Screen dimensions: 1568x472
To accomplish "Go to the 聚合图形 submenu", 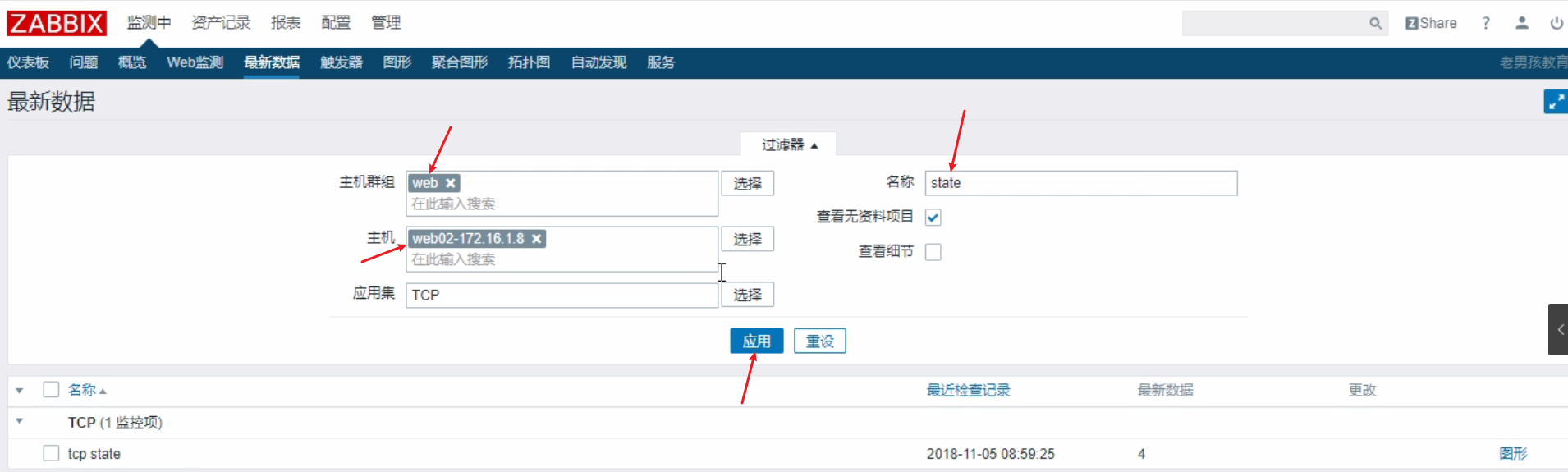I will pyautogui.click(x=460, y=62).
